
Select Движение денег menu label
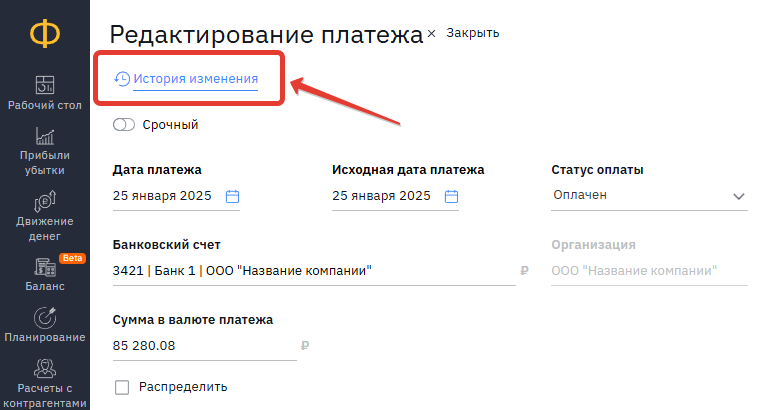click(x=45, y=228)
